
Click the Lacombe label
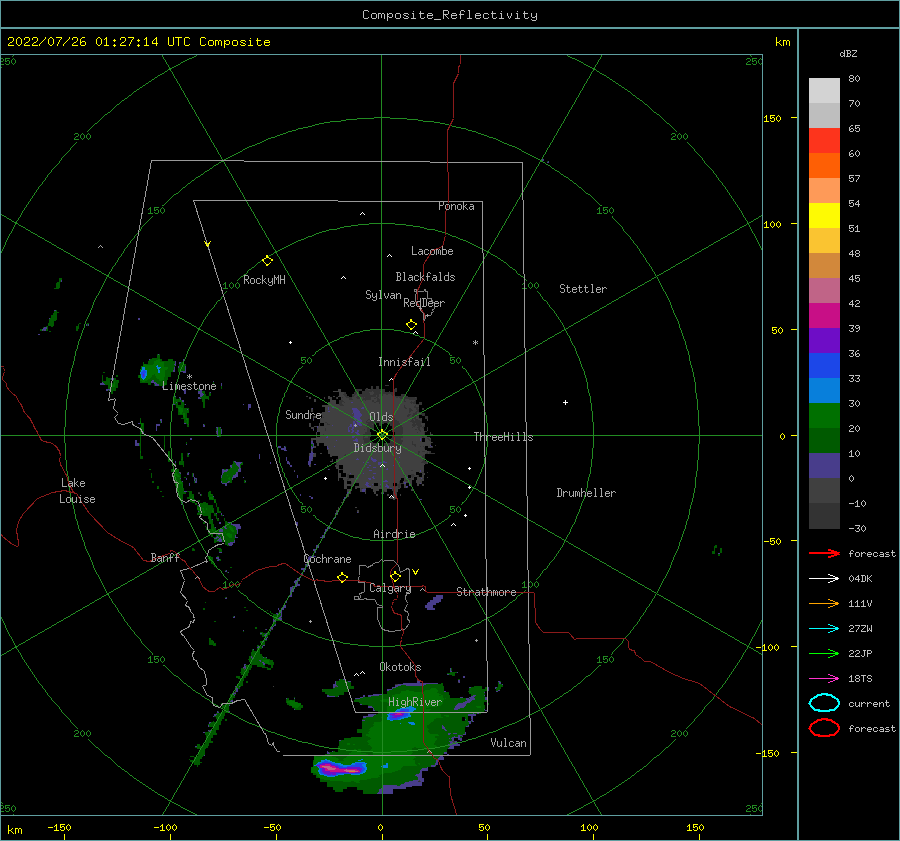tap(432, 251)
